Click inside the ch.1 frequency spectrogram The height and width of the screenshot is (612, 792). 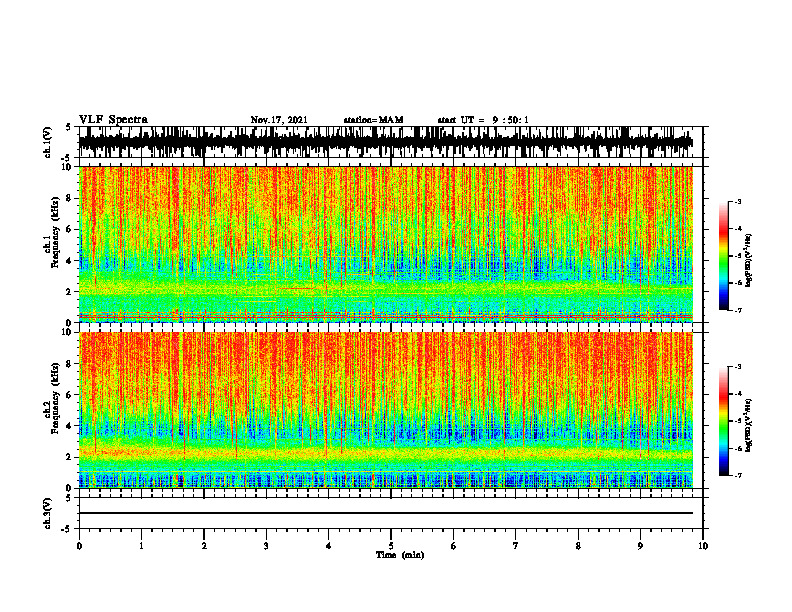point(386,244)
